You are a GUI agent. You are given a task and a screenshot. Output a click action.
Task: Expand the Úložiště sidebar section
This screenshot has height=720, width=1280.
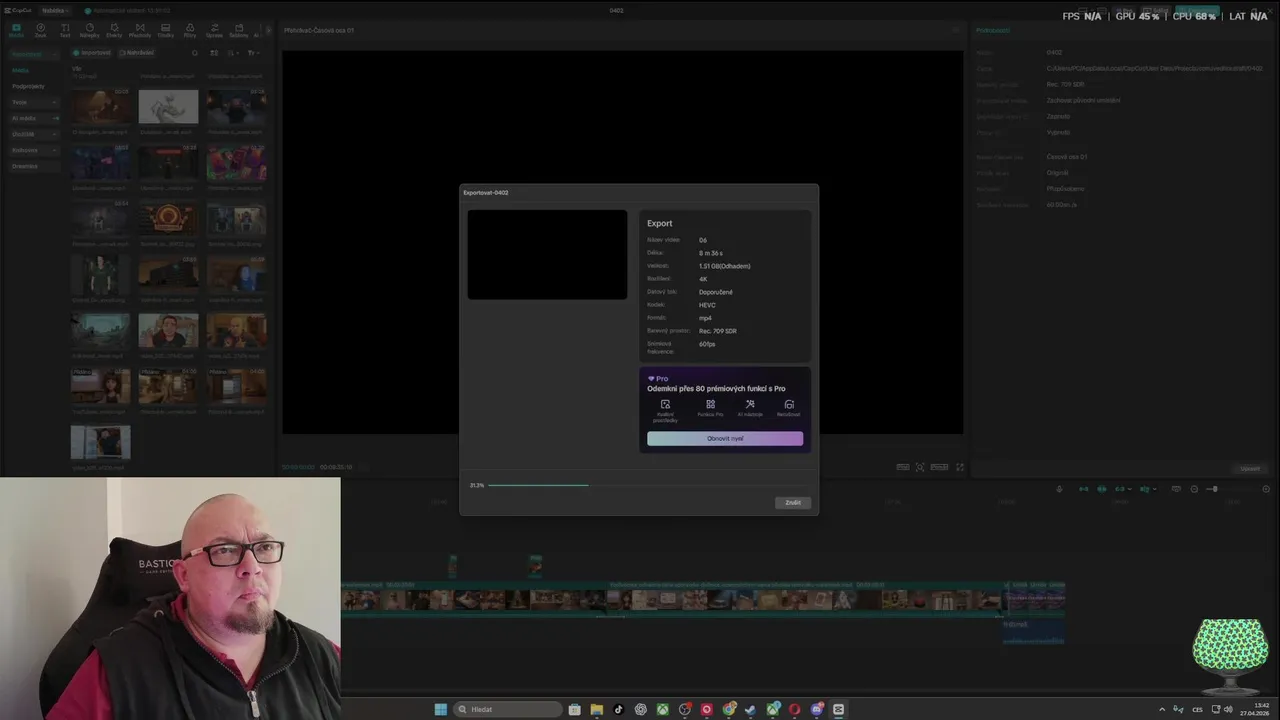pos(34,134)
